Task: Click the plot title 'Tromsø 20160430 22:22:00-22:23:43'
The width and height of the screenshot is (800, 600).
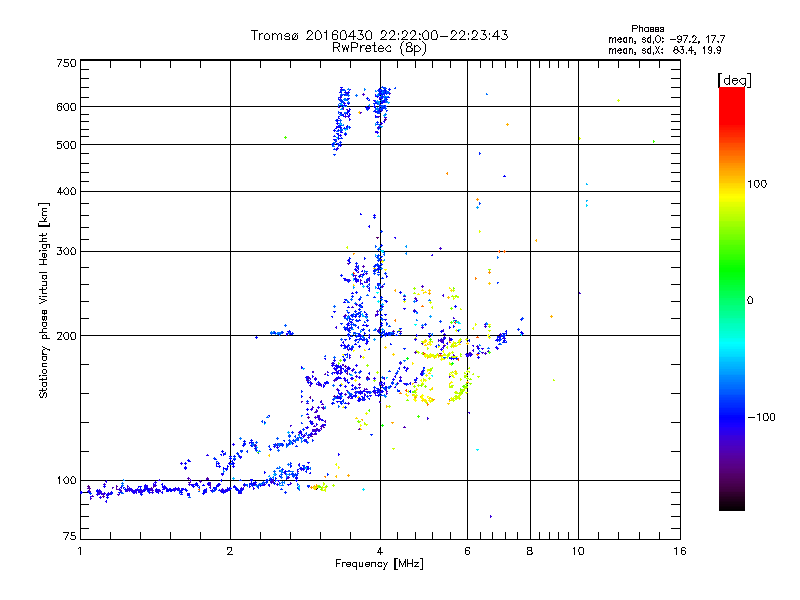Action: coord(379,35)
